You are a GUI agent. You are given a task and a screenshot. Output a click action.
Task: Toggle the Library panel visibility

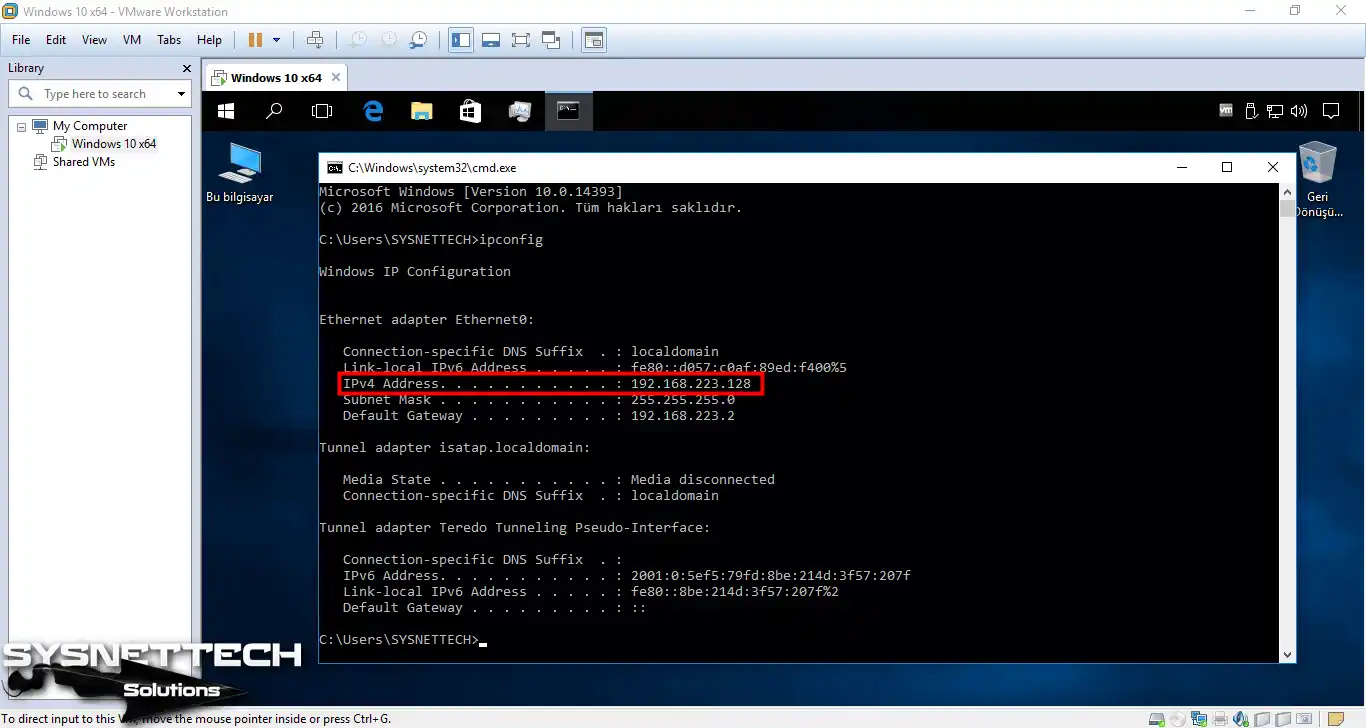click(461, 40)
